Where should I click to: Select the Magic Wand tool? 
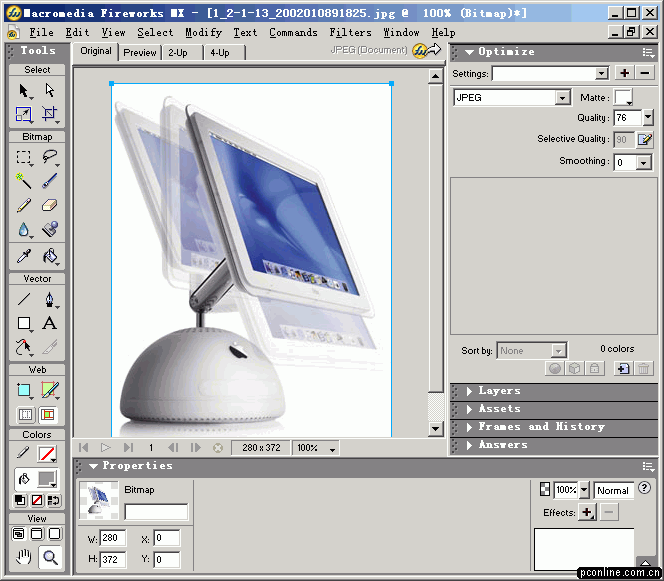coord(24,181)
